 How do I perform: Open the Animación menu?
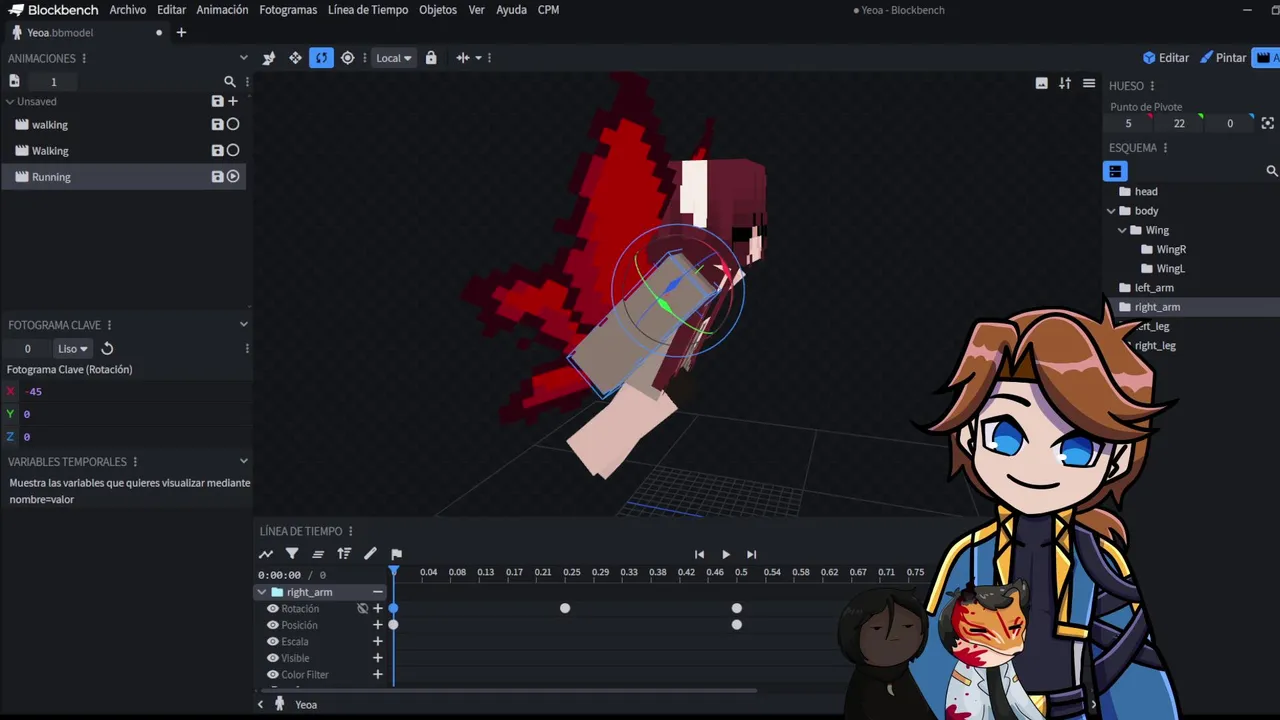click(x=222, y=10)
